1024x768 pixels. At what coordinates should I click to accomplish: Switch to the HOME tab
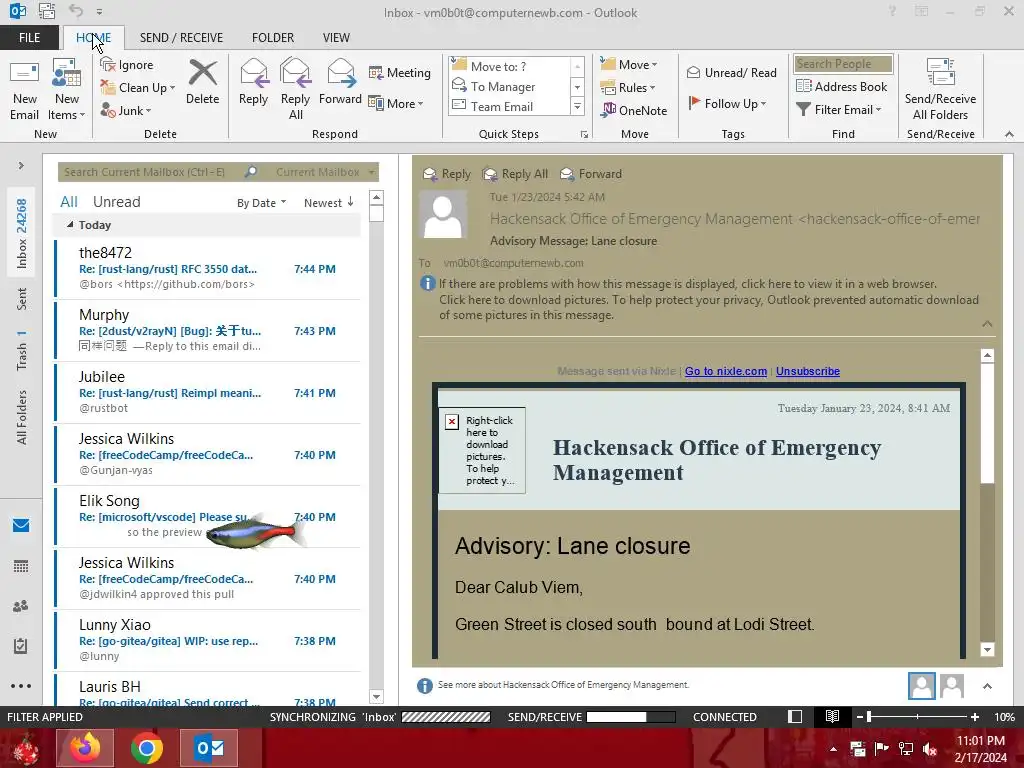click(x=93, y=38)
